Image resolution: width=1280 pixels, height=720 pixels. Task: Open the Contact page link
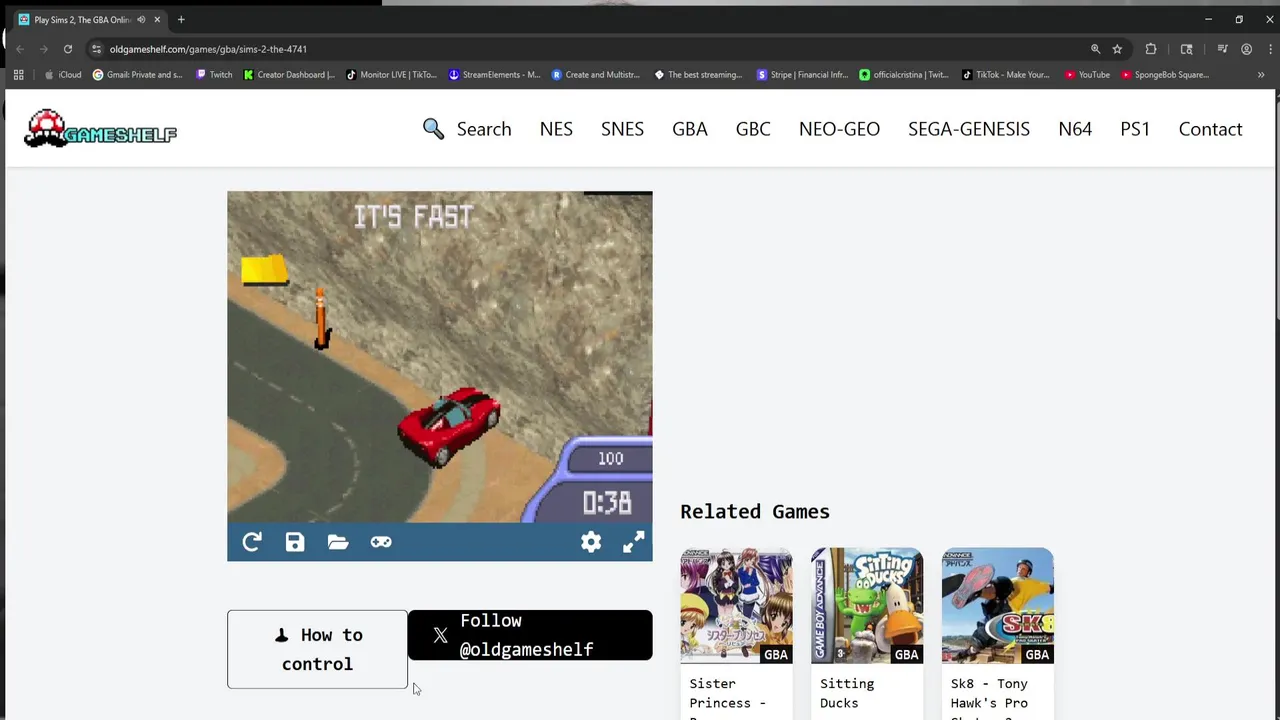click(1210, 129)
